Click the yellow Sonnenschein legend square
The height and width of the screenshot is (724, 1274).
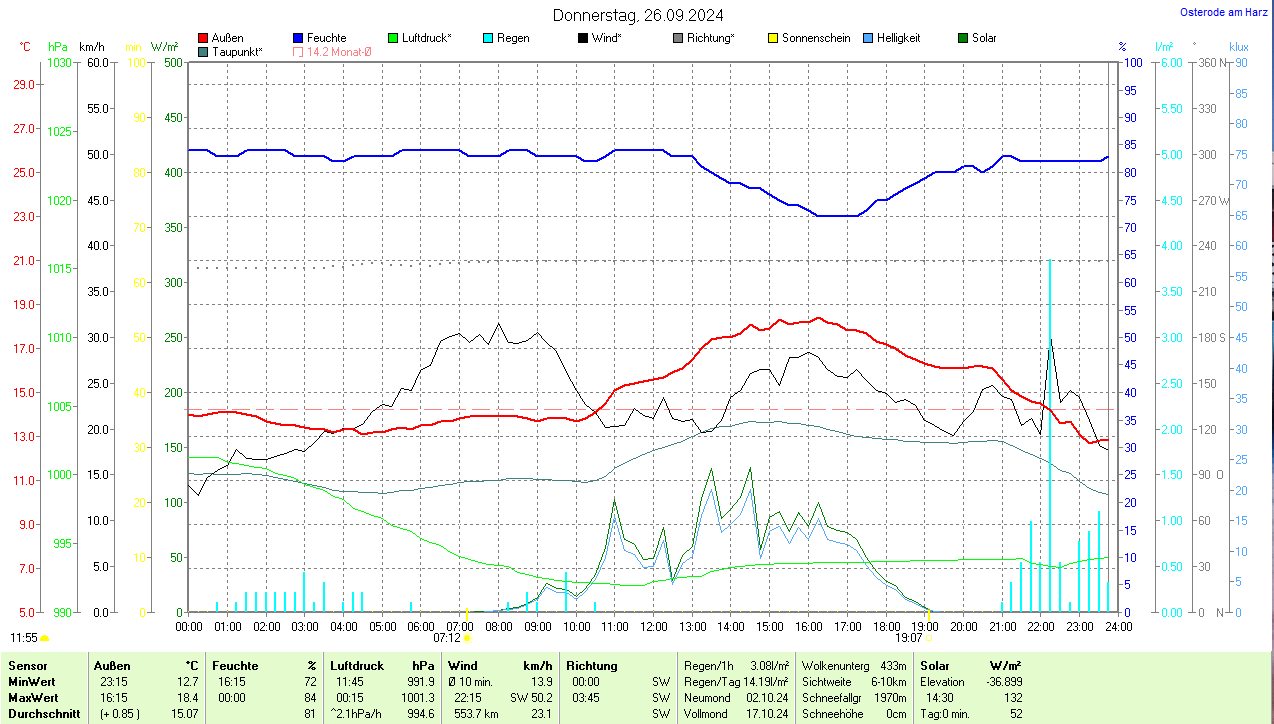773,38
